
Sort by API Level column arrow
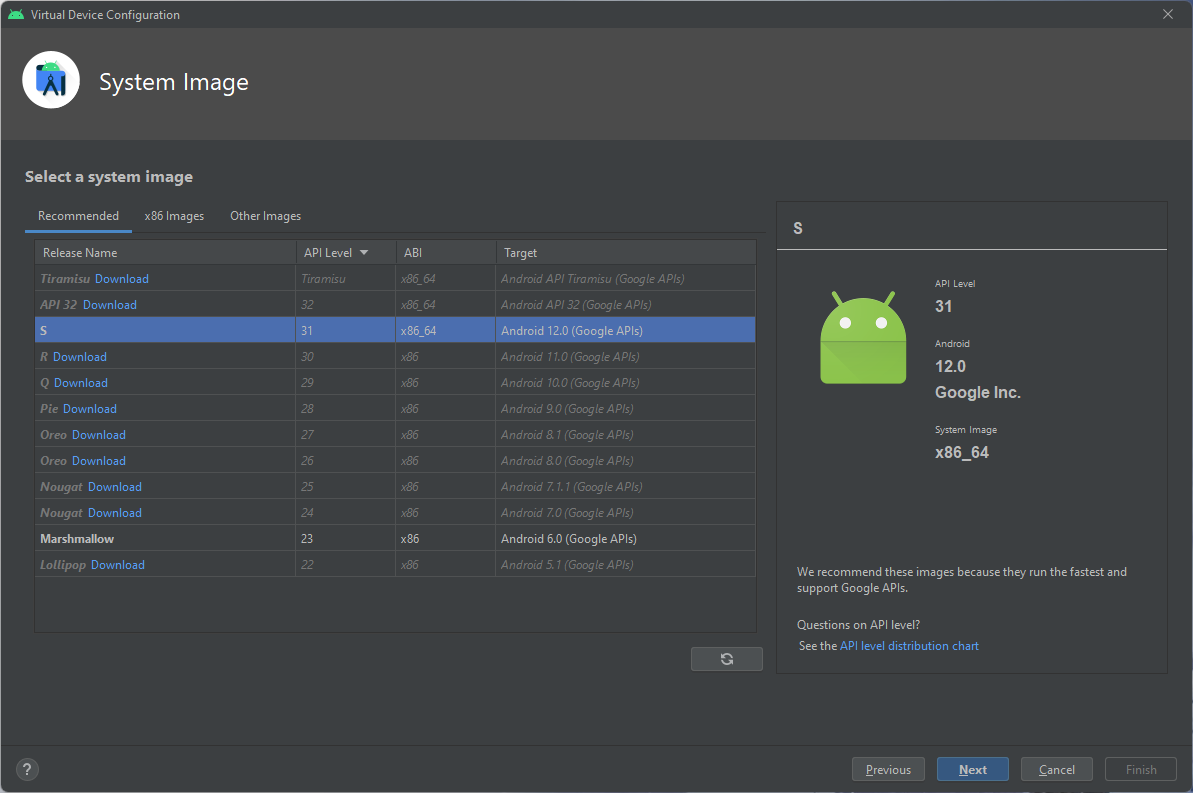coord(364,253)
